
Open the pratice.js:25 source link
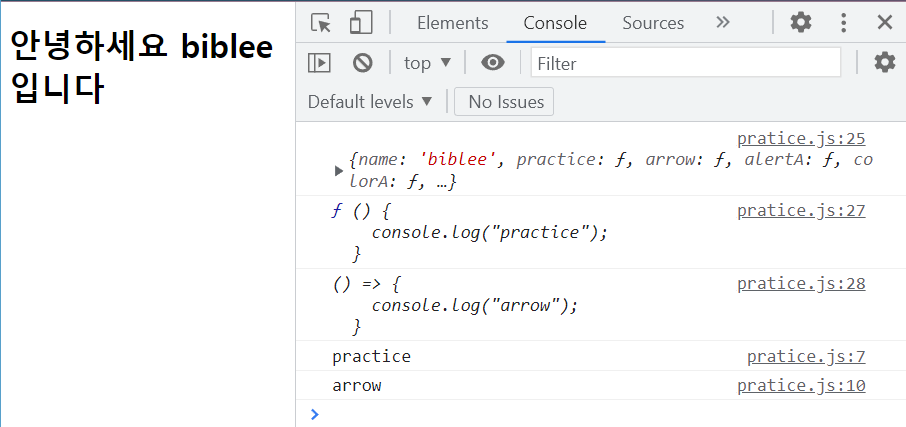801,139
